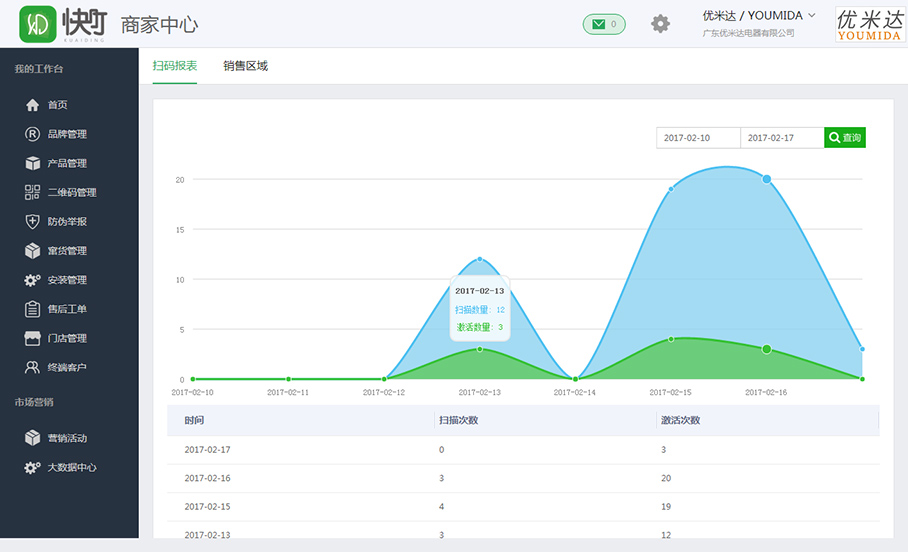908x552 pixels.
Task: Click the 时间 column header
Action: [194, 421]
